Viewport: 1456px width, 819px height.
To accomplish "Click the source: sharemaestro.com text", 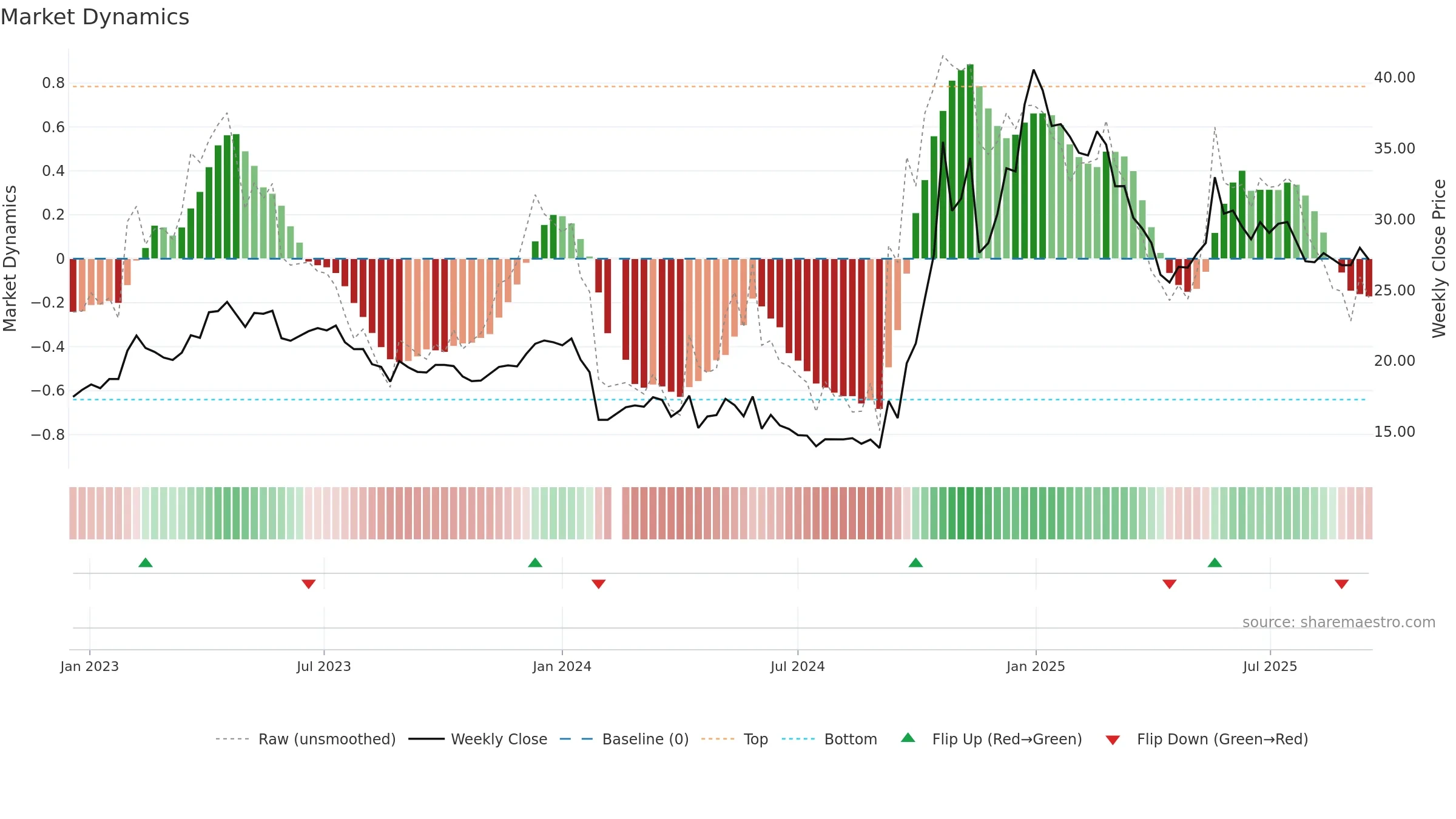I will 1339,622.
